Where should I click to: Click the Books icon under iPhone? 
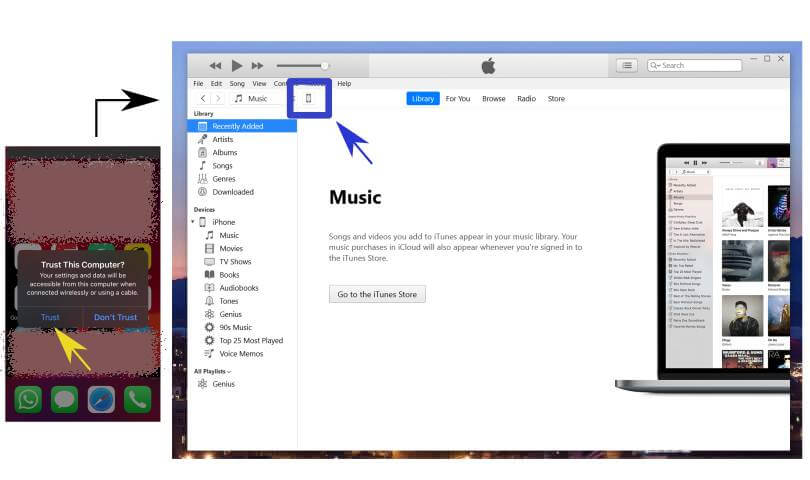click(209, 274)
